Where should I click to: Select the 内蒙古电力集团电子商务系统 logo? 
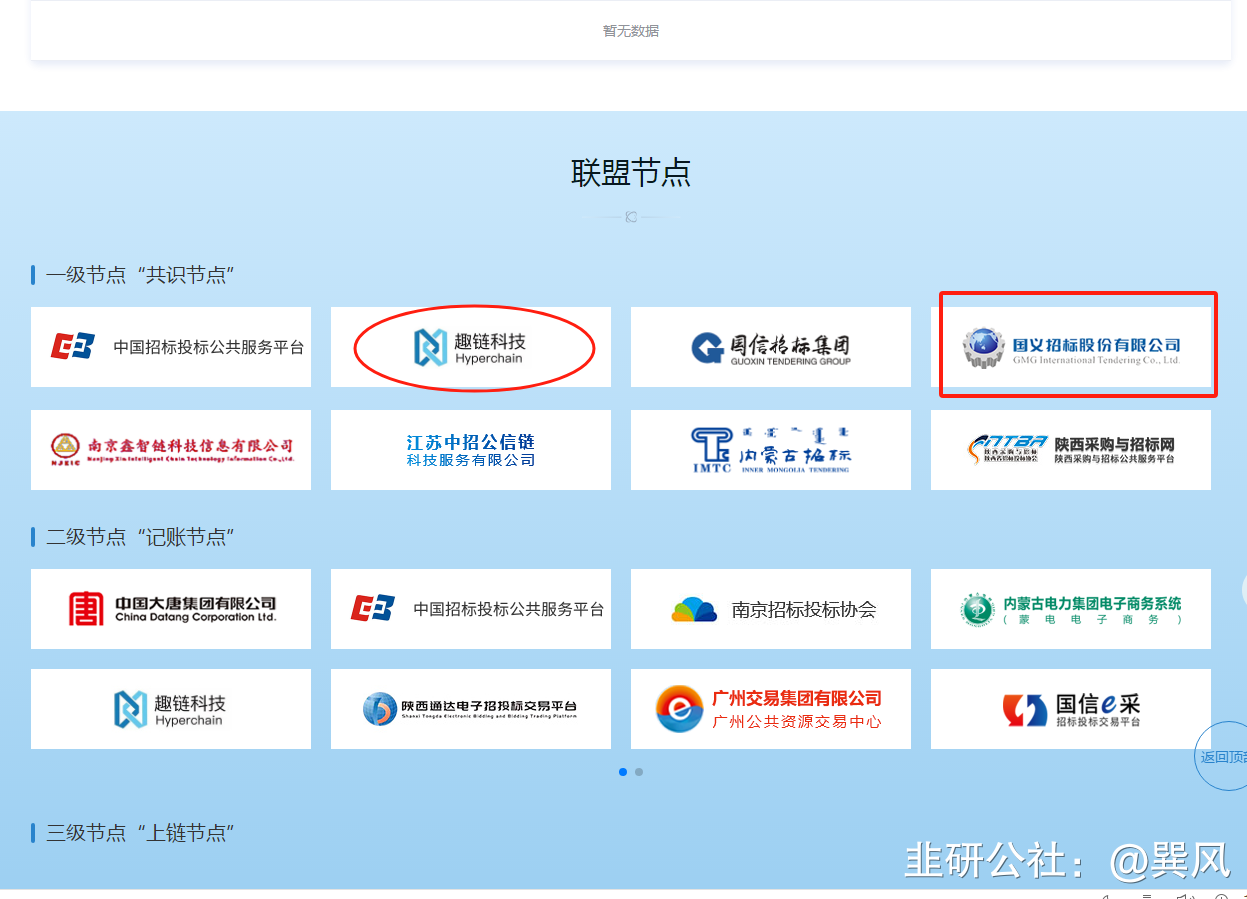(x=1070, y=608)
